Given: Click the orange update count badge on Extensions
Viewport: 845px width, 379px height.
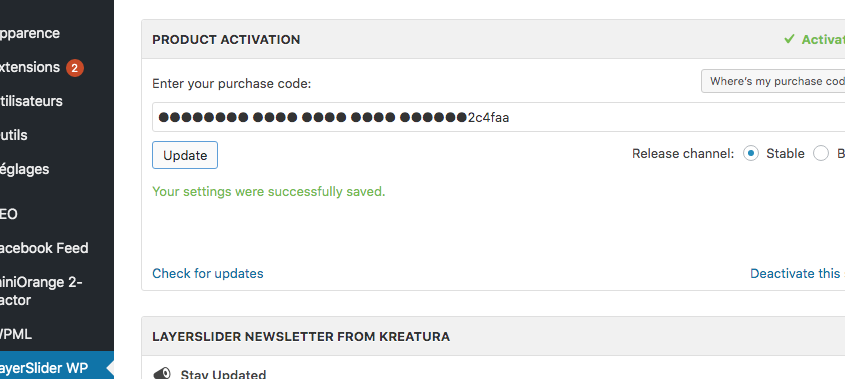Looking at the screenshot, I should (75, 68).
